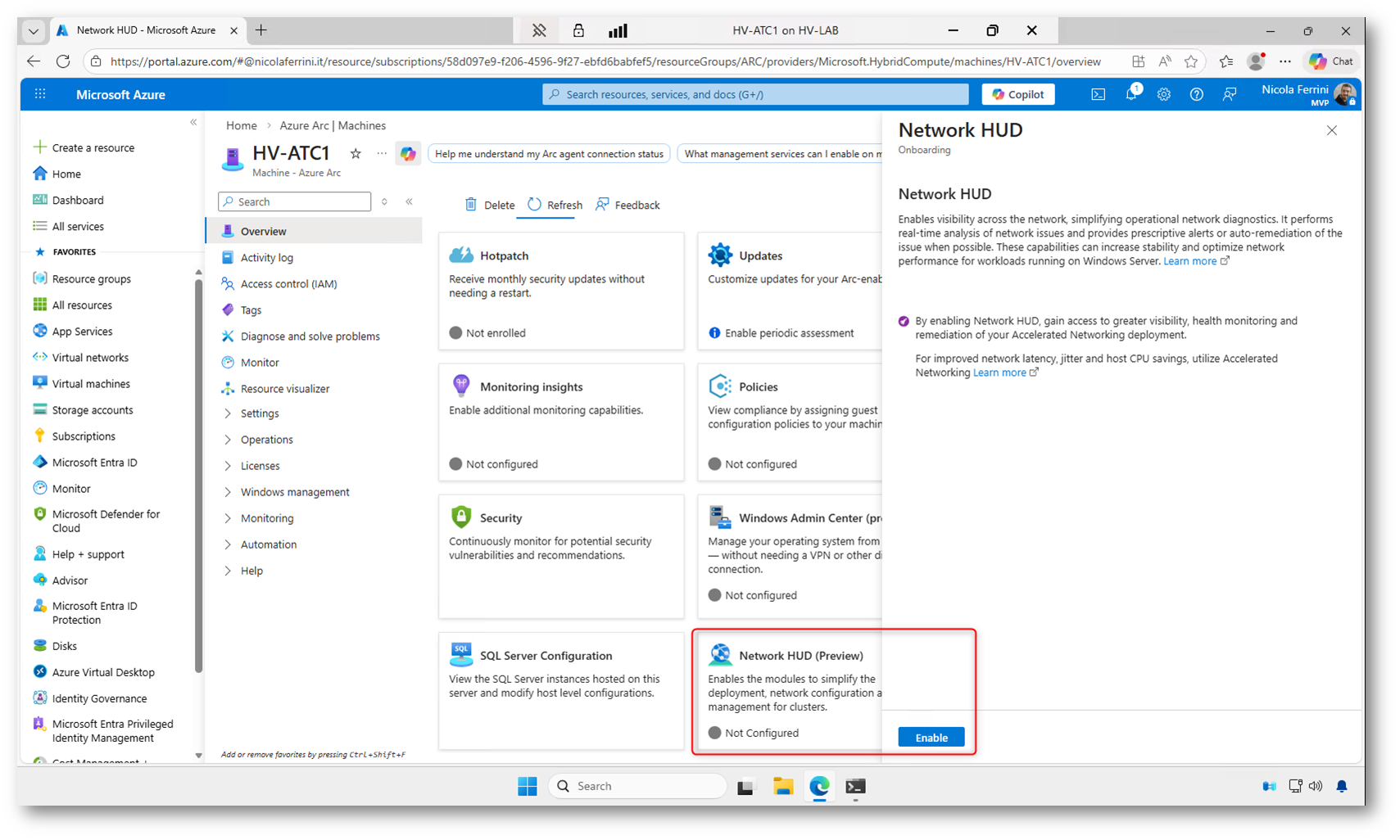Click the Hotpatch card icon

(461, 255)
